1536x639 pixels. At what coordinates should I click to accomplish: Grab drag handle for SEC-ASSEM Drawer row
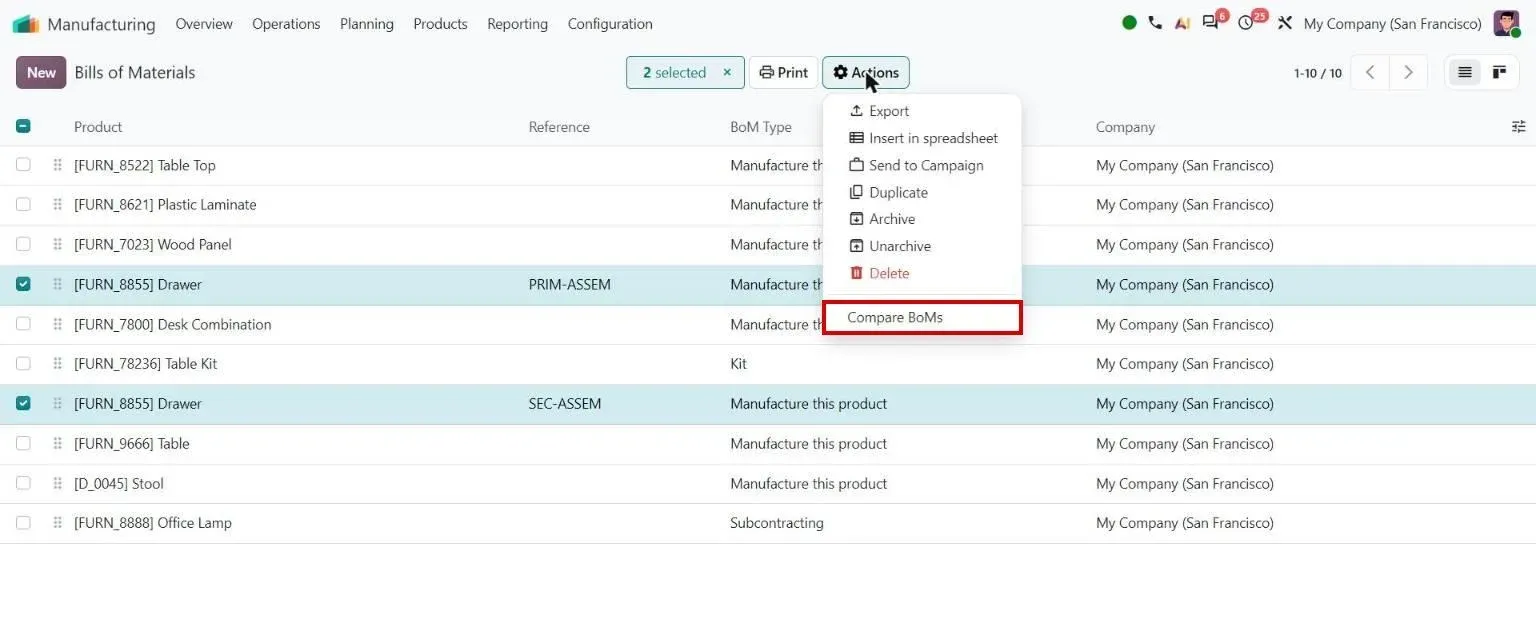(57, 404)
